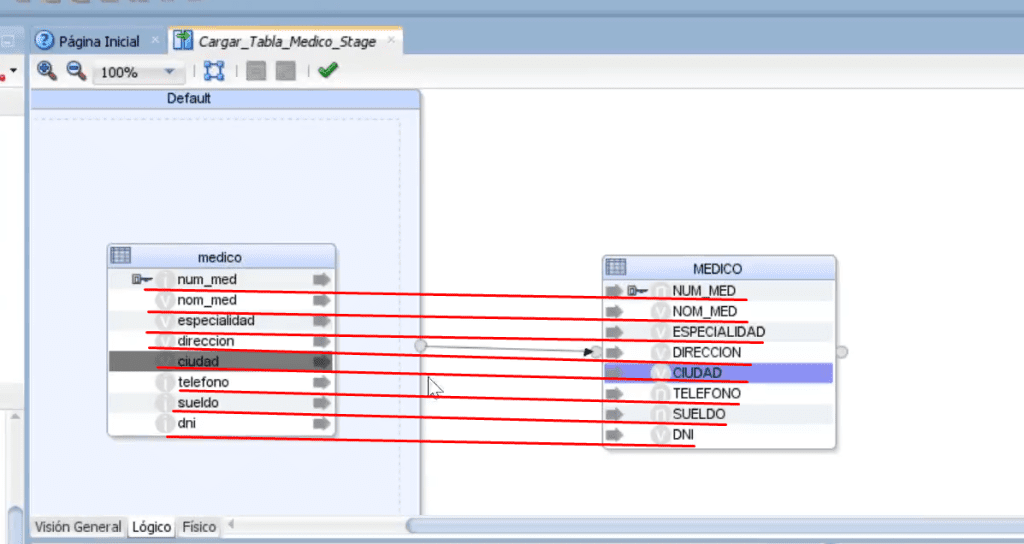Select the Lógico view tab

(152, 526)
